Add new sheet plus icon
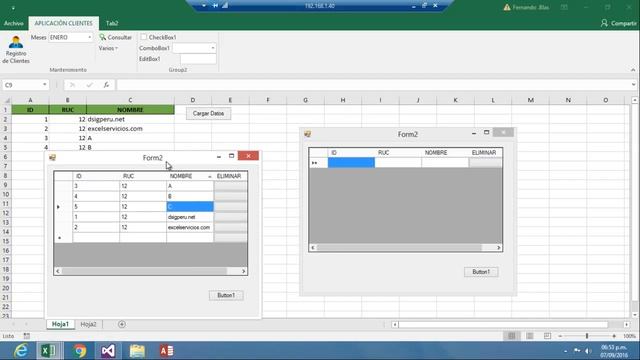The height and width of the screenshot is (360, 640). click(x=122, y=324)
